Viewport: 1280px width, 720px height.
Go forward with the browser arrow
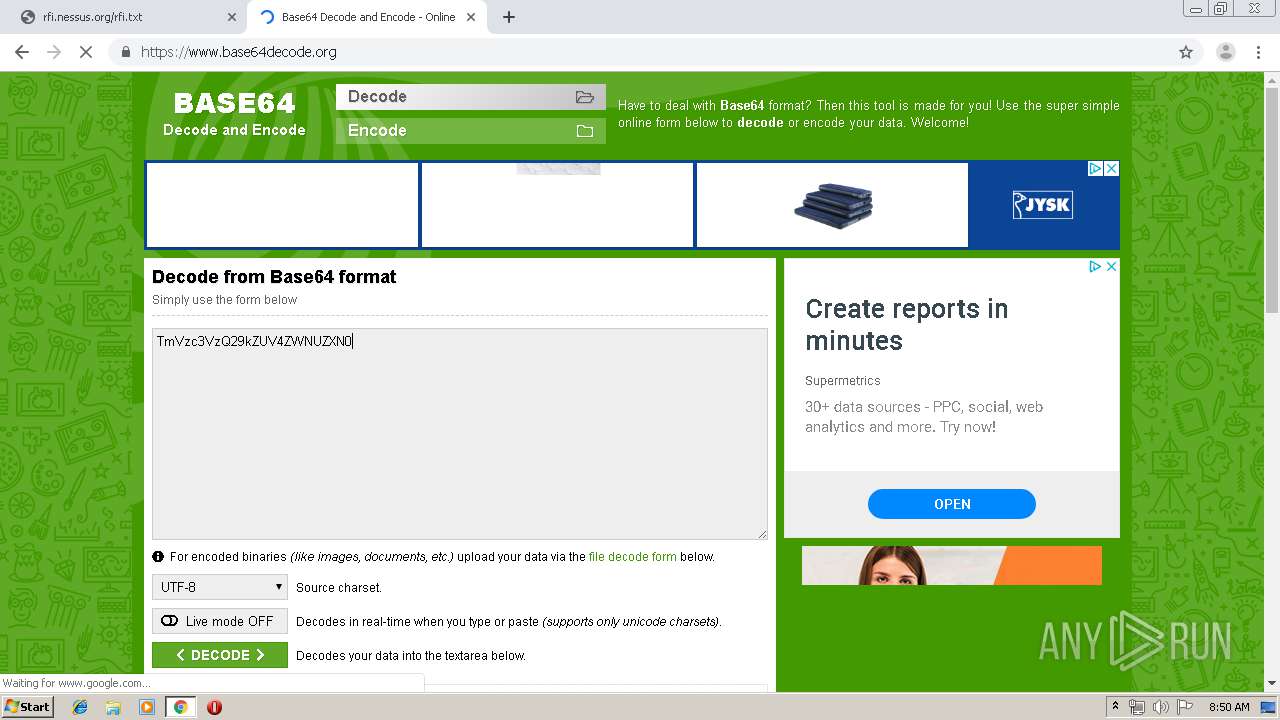(54, 52)
